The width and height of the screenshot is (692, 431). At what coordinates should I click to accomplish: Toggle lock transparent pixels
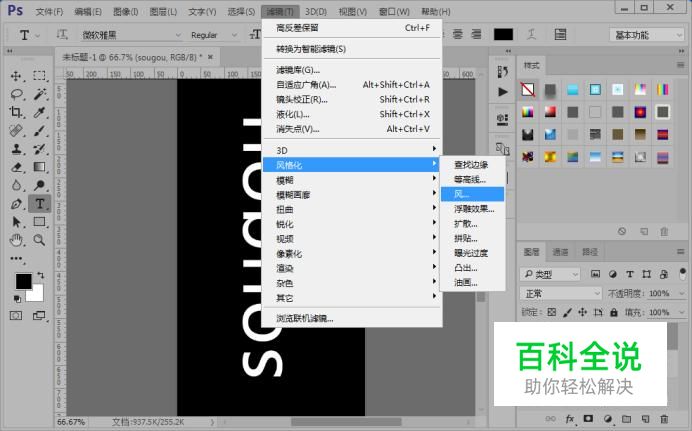(552, 312)
